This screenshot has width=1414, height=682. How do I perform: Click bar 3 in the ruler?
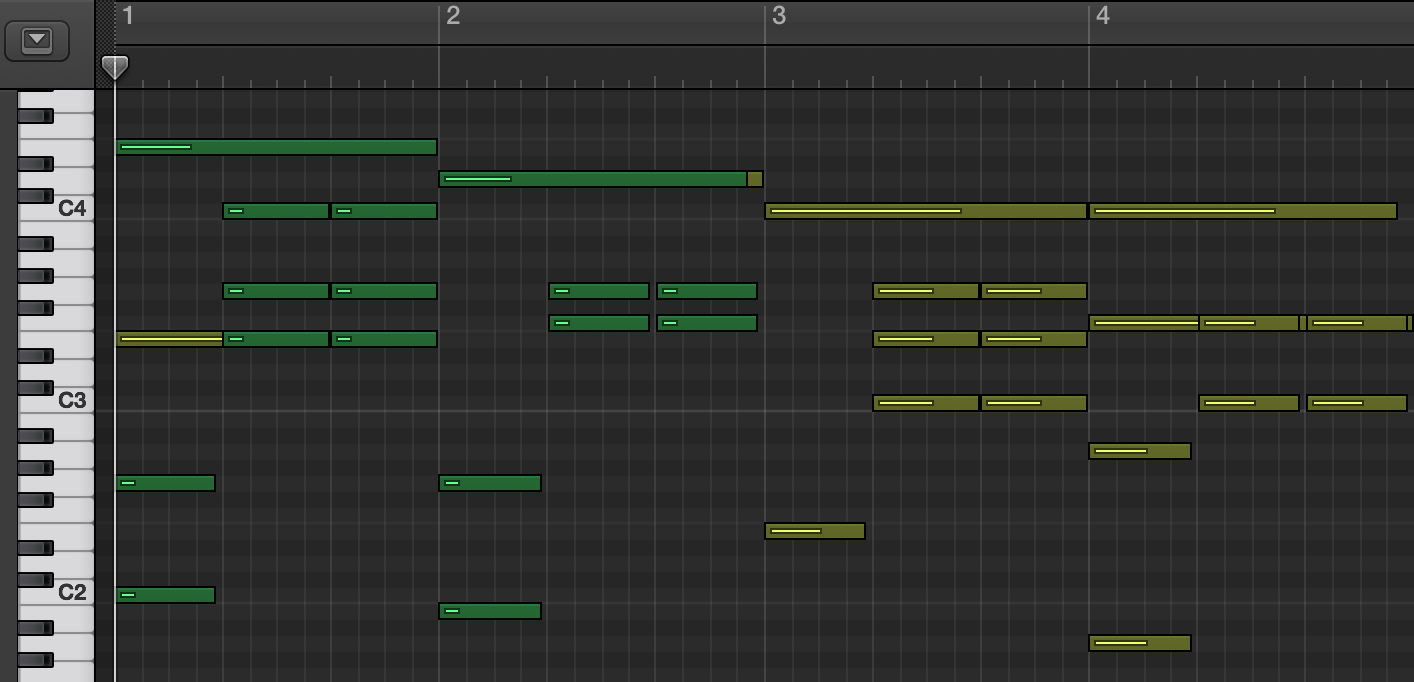tap(778, 16)
